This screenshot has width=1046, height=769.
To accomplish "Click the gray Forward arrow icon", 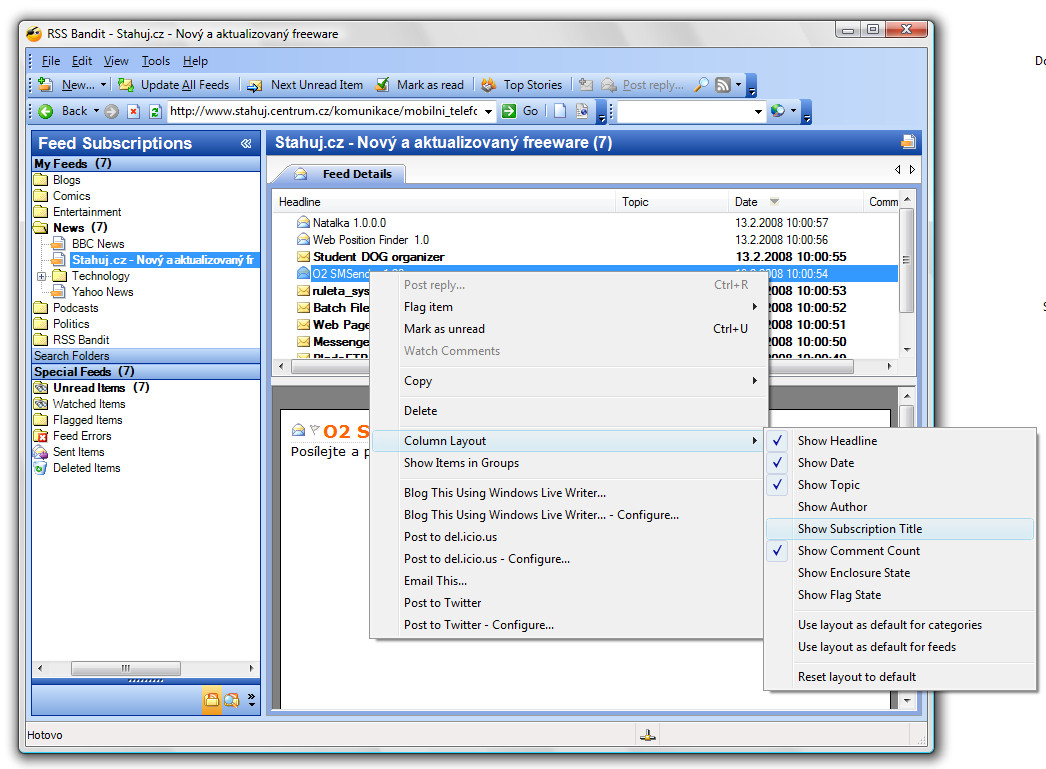I will [x=111, y=111].
